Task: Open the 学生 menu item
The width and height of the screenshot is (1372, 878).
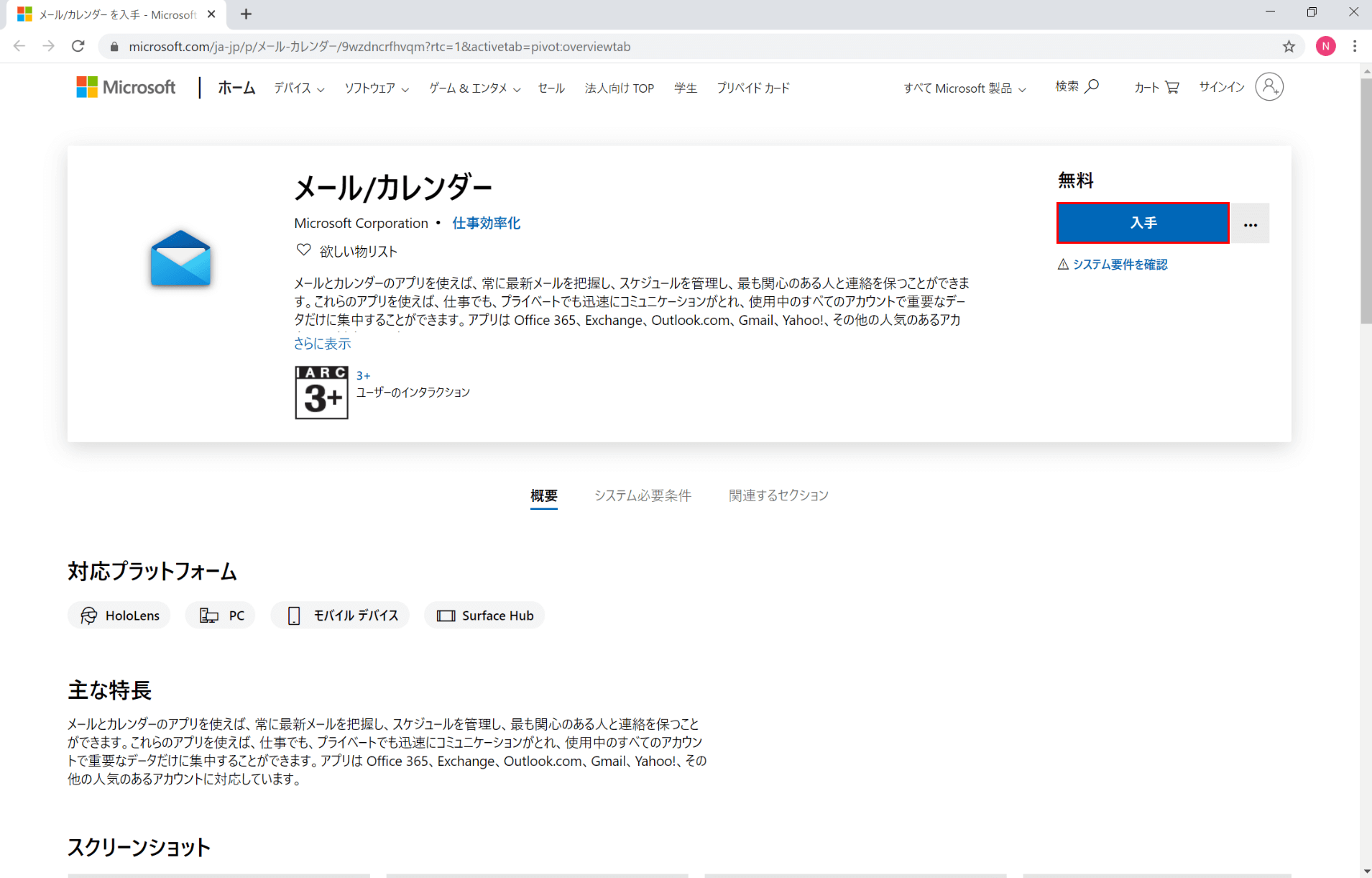Action: [686, 88]
